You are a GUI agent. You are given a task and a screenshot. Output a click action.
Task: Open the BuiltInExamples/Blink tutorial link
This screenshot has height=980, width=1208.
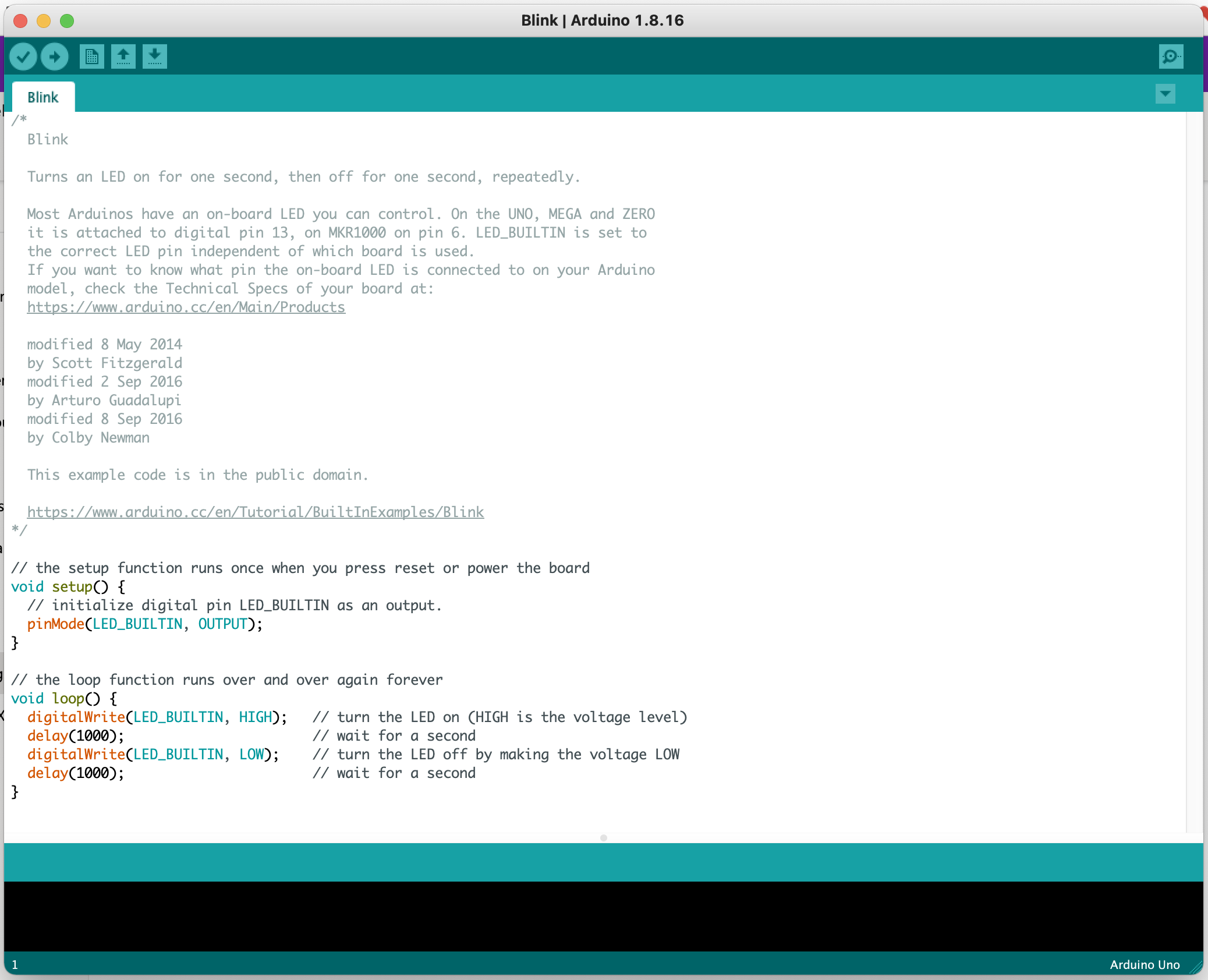point(256,512)
